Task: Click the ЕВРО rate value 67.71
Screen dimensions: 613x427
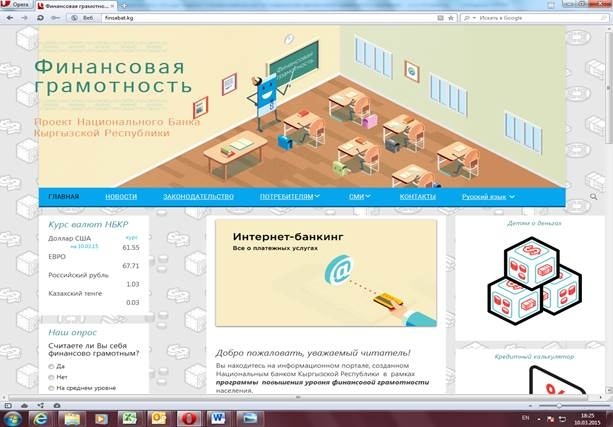Action: point(131,266)
